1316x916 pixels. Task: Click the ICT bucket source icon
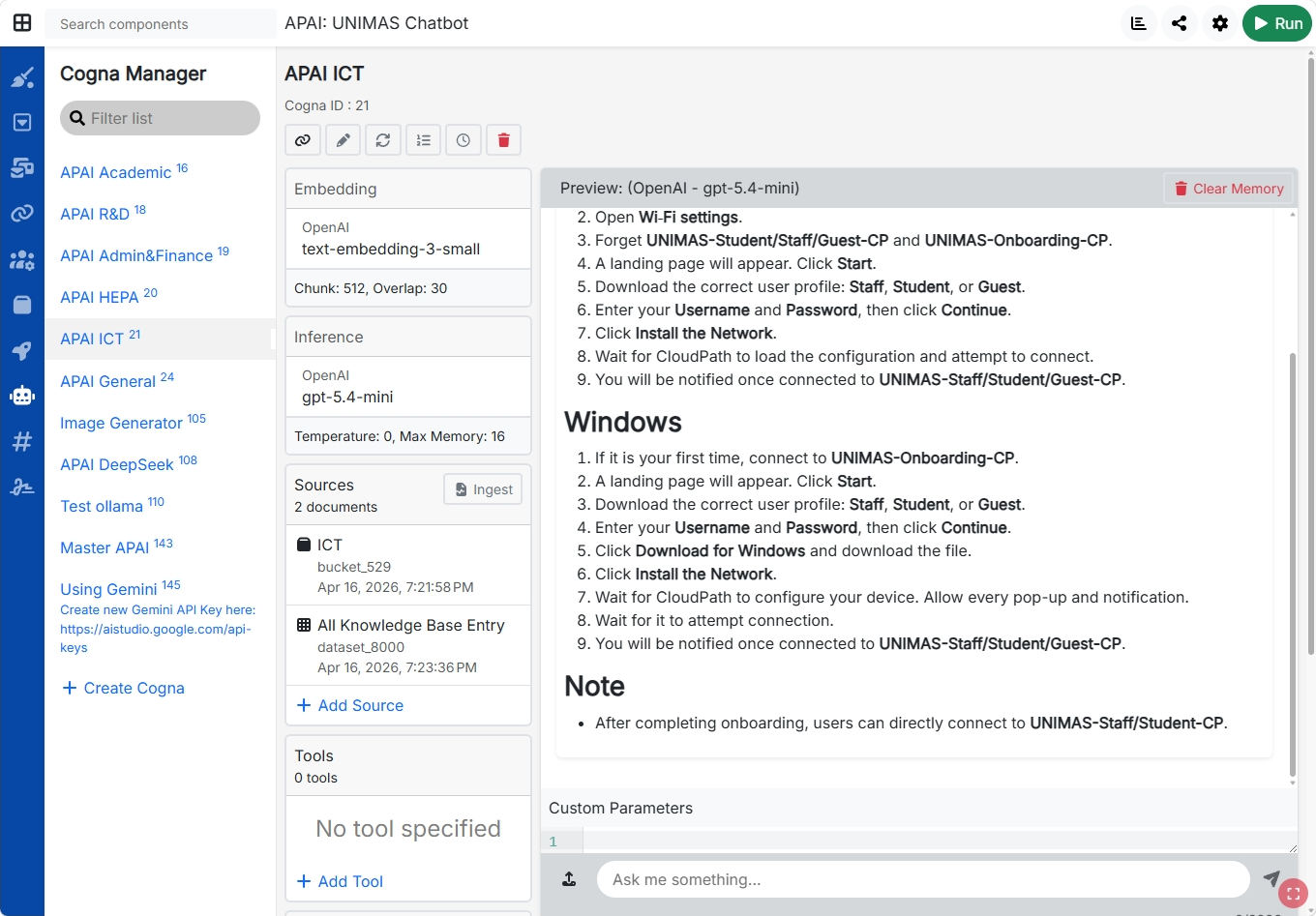pos(304,545)
